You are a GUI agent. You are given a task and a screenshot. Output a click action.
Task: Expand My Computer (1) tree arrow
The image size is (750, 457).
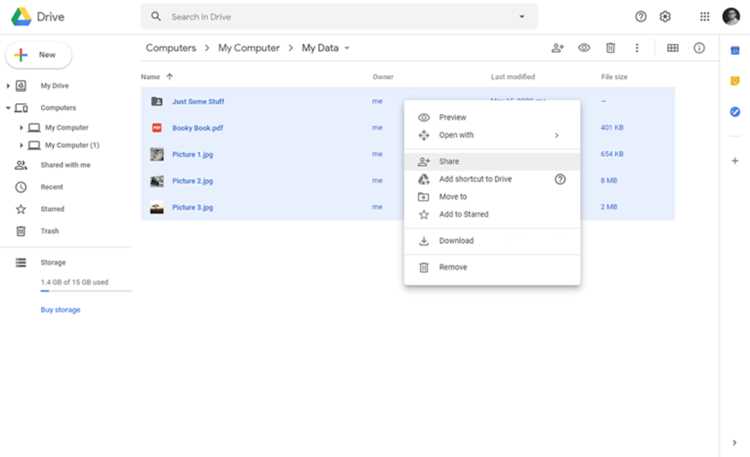point(21,145)
